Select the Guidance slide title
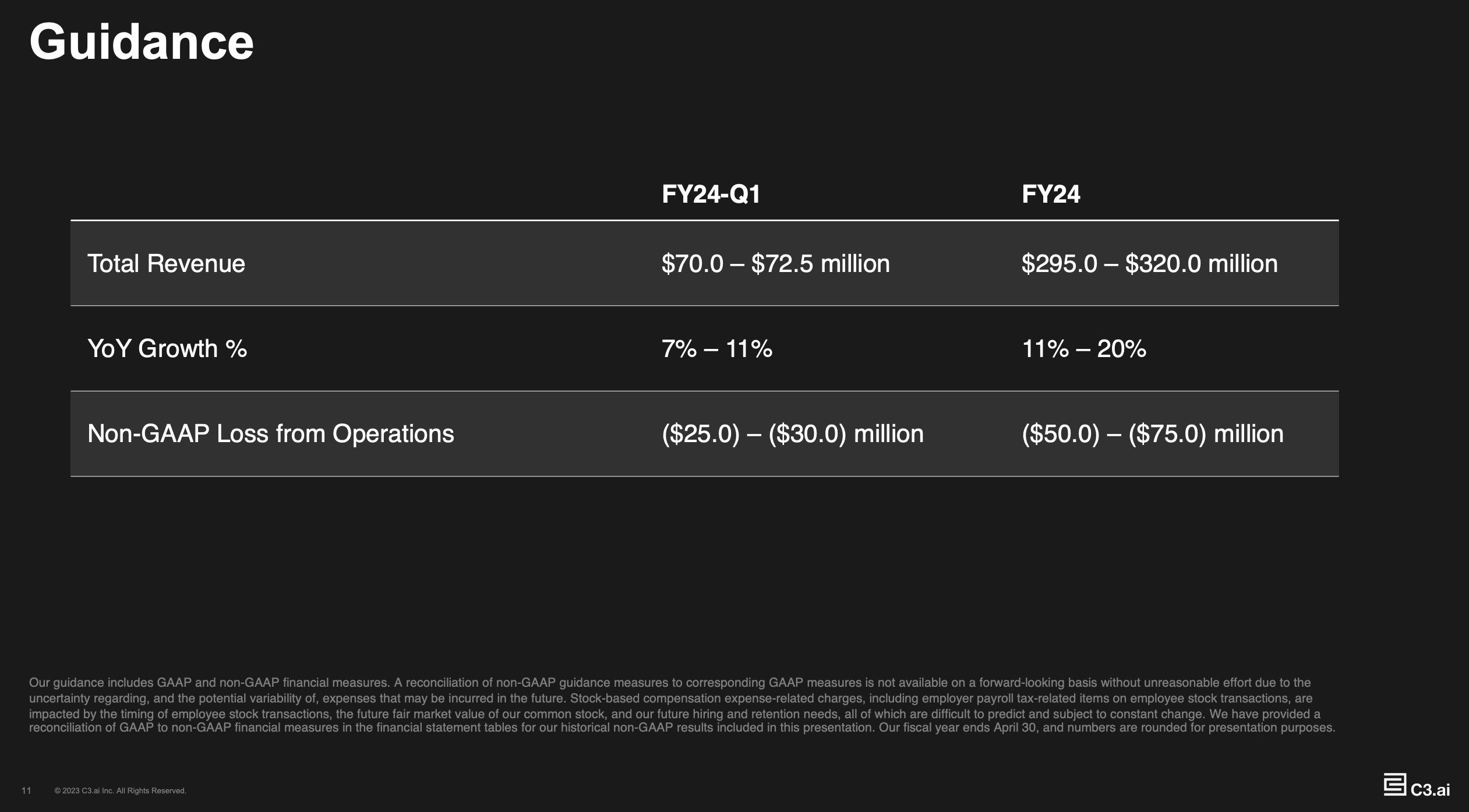 click(x=142, y=42)
